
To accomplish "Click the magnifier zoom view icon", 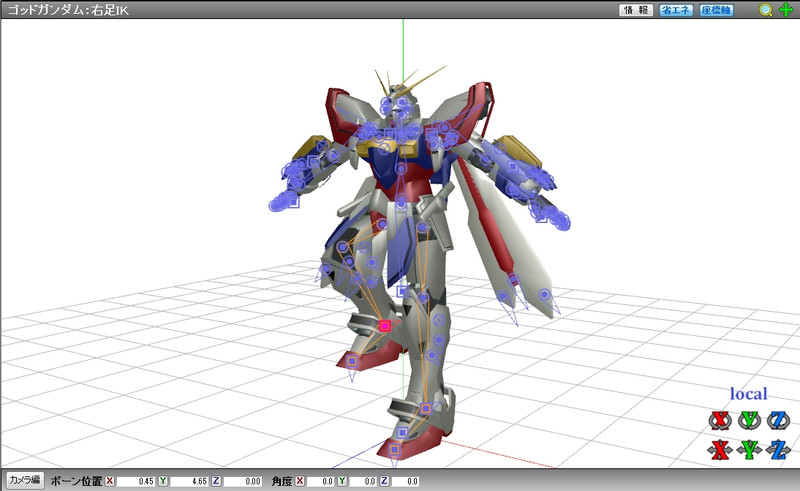I will [x=765, y=10].
